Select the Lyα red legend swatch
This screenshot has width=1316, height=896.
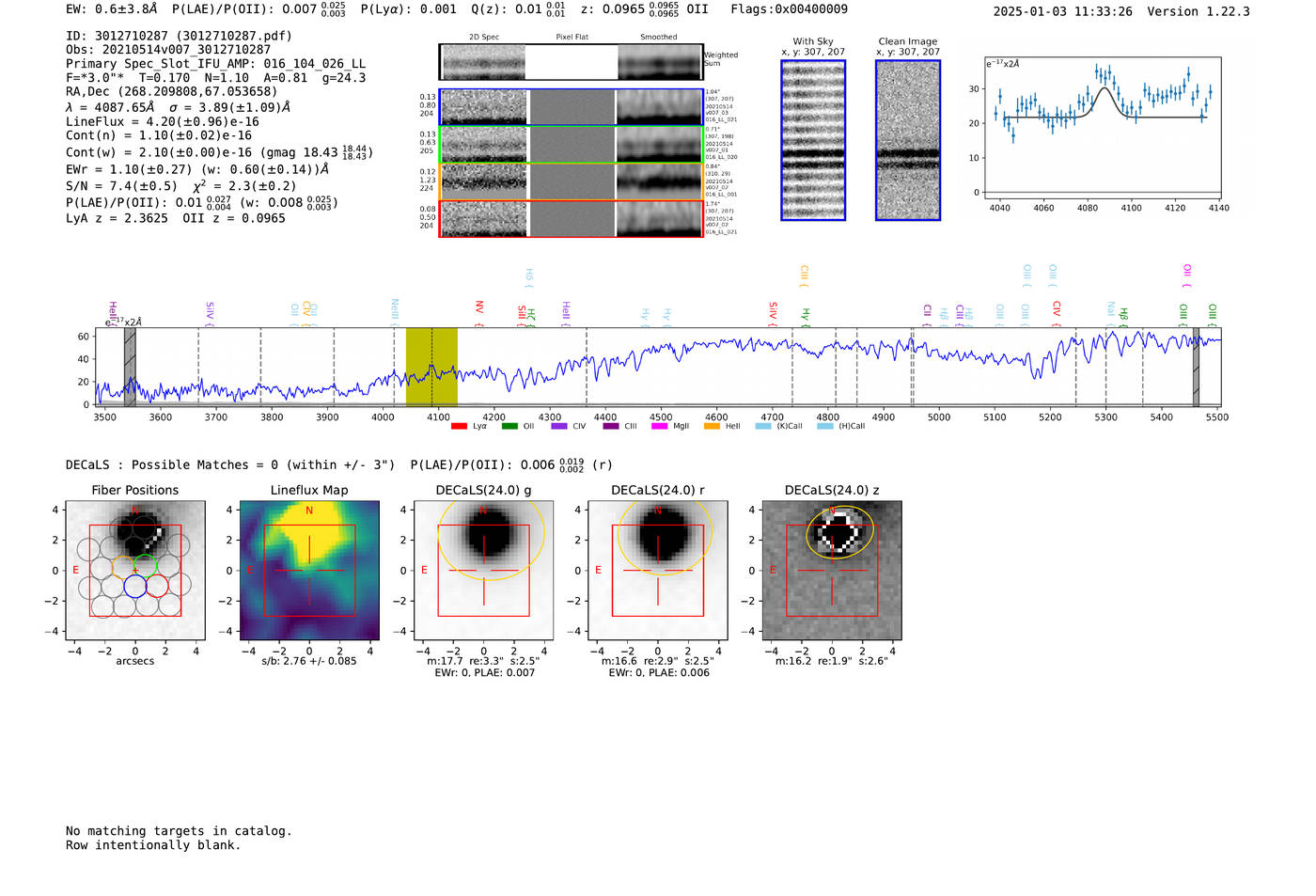(459, 426)
